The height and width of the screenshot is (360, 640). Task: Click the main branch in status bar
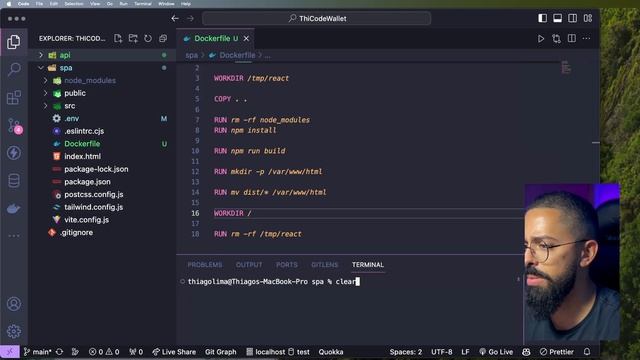pos(38,351)
